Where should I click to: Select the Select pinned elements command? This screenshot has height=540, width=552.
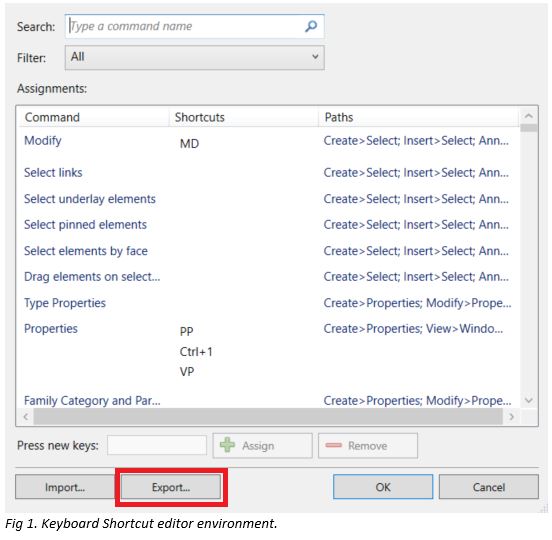[85, 225]
